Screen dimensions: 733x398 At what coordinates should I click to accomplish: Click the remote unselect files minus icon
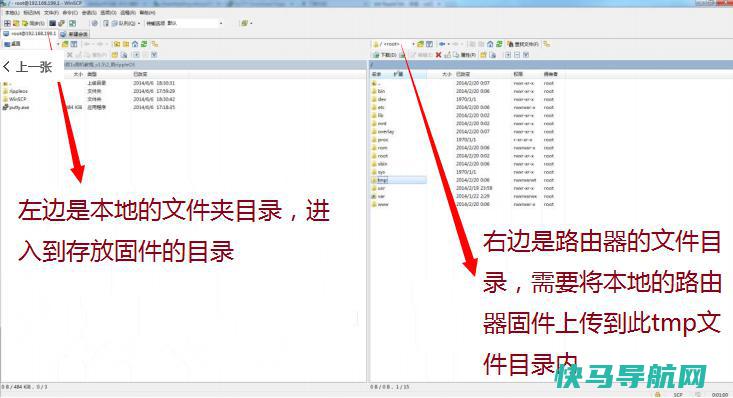[517, 55]
